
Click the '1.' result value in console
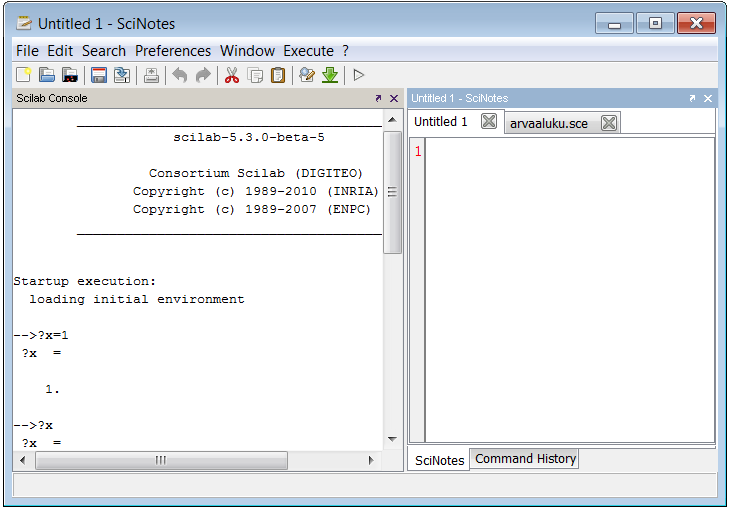[x=53, y=389]
